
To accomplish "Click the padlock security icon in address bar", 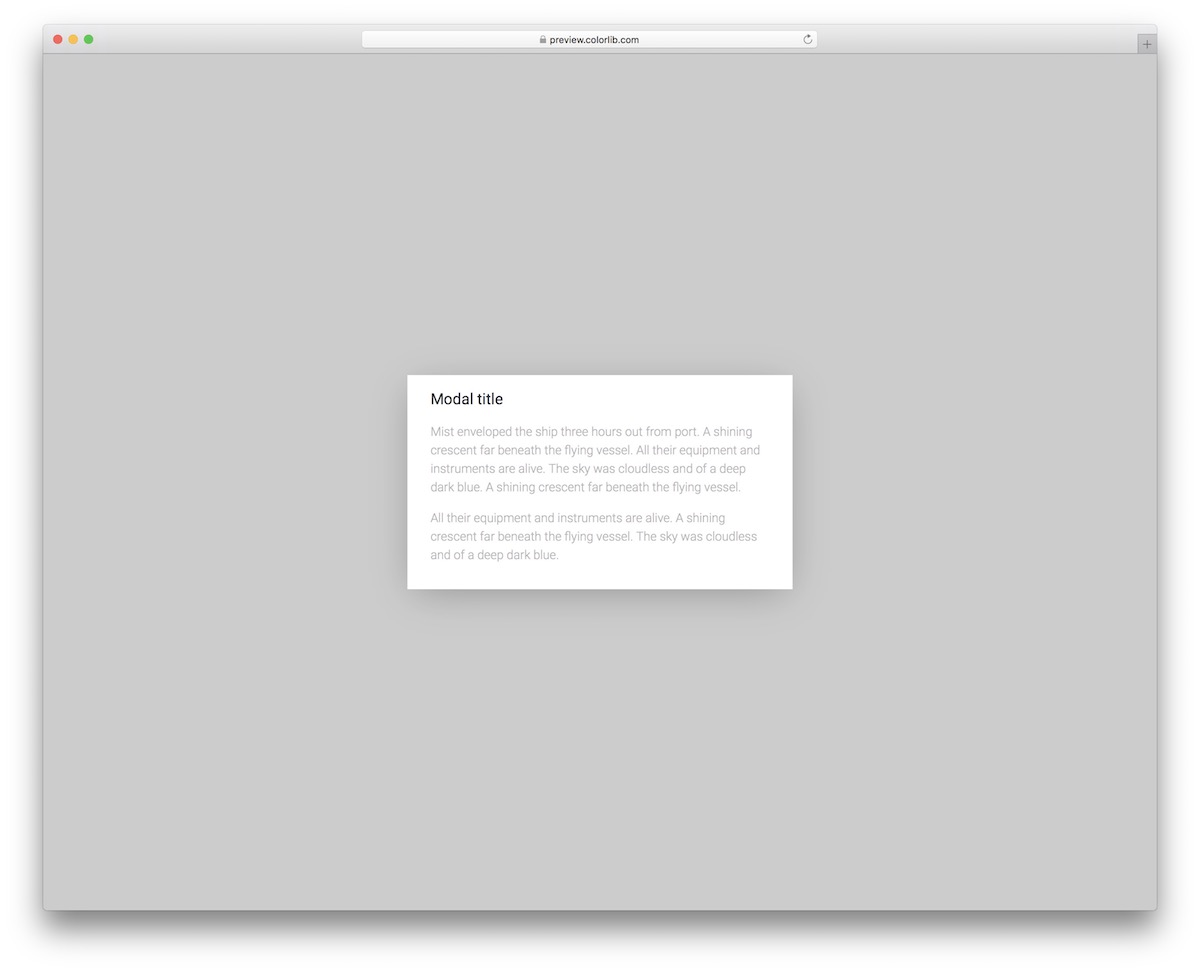I will pos(544,39).
